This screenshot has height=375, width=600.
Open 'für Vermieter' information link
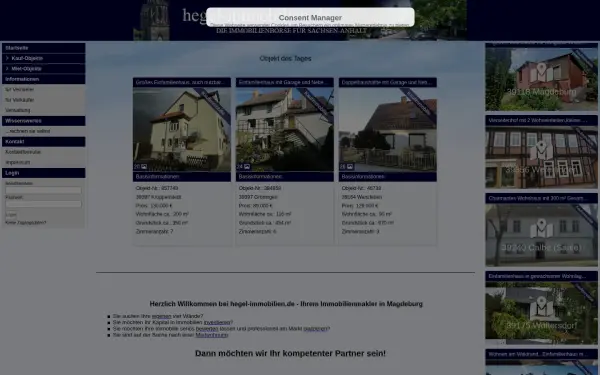20,90
